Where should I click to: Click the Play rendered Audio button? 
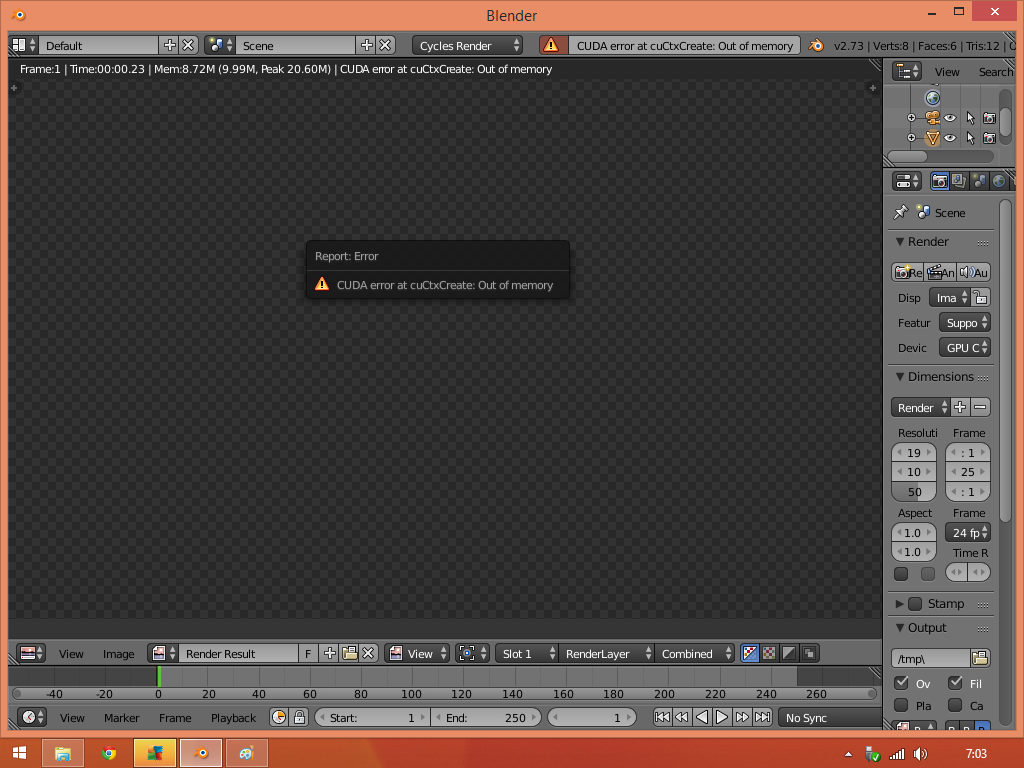(x=974, y=272)
